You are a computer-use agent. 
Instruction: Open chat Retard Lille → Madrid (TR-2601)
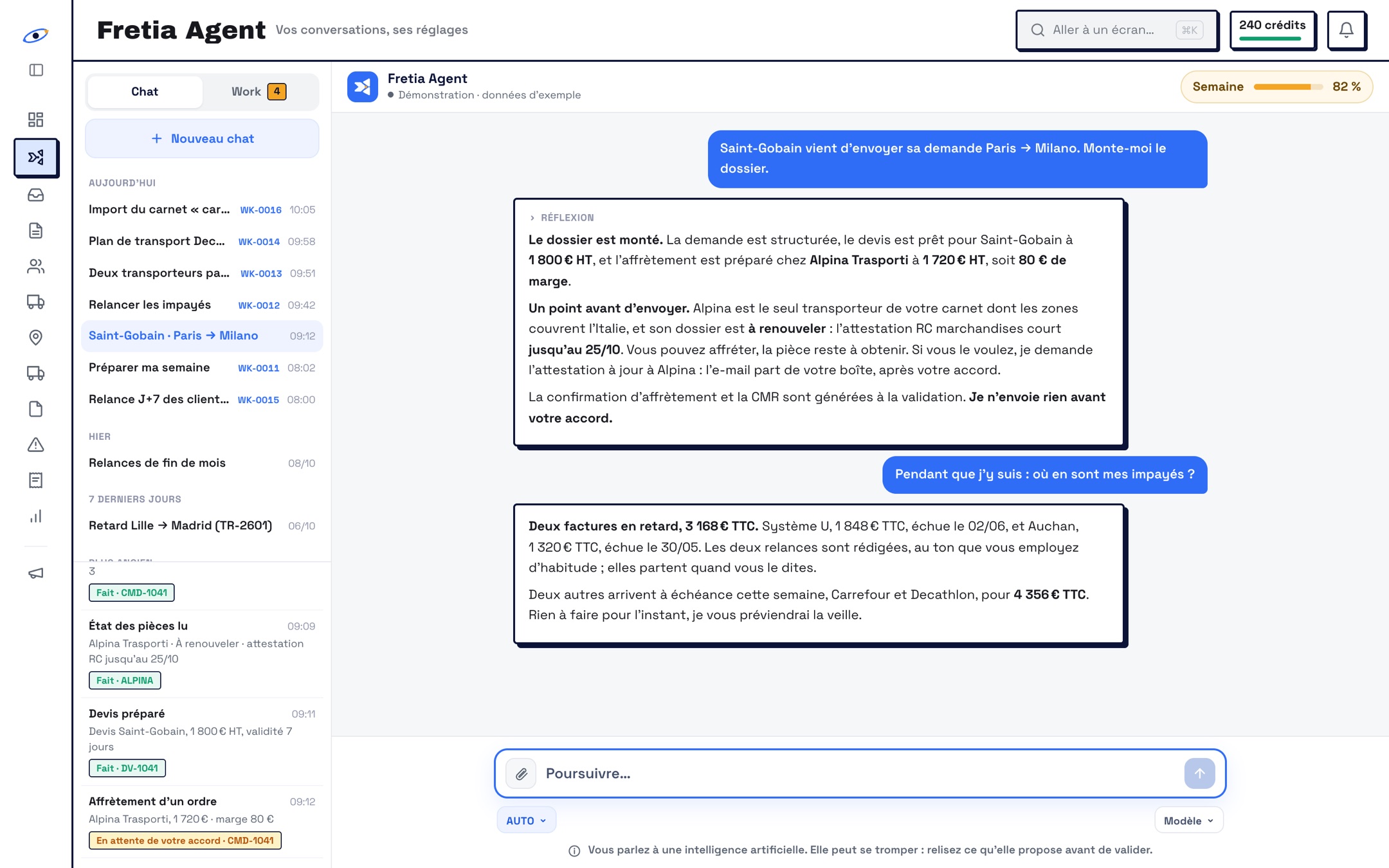(202, 526)
